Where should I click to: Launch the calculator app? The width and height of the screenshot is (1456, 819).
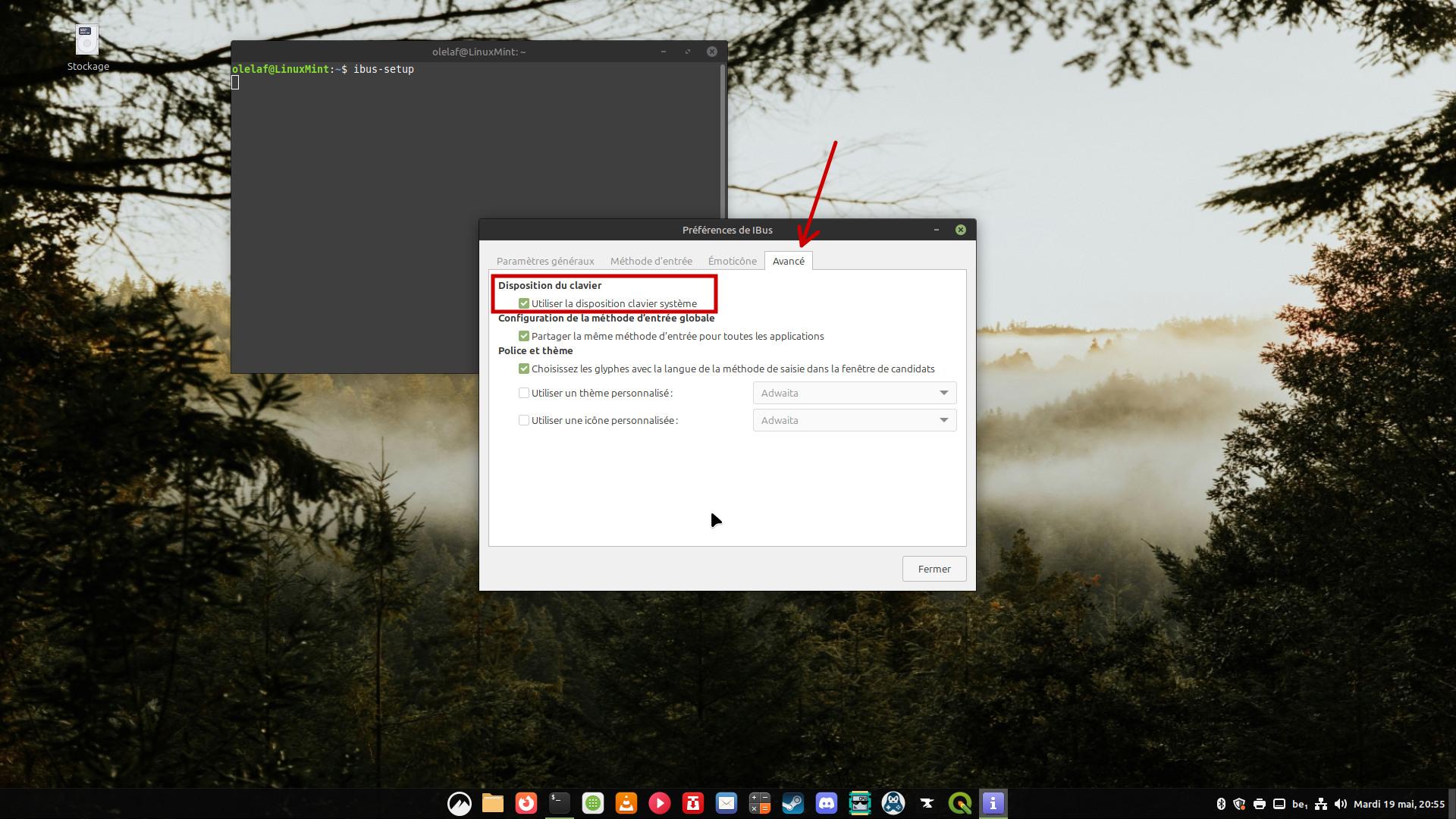click(x=760, y=803)
